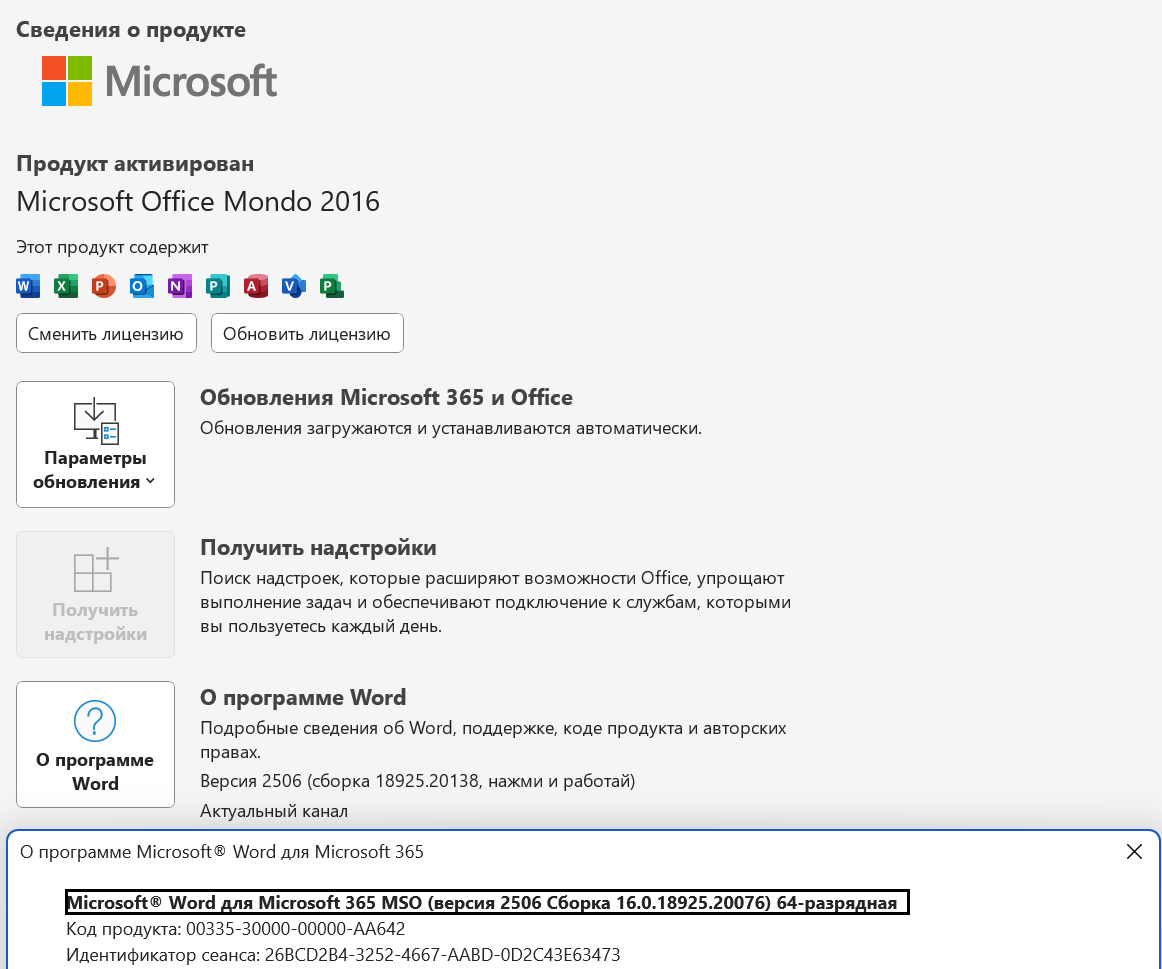This screenshot has height=969, width=1162.
Task: Click the "Версия 2506 (сборка 18925.20138...)" line
Action: 417,781
